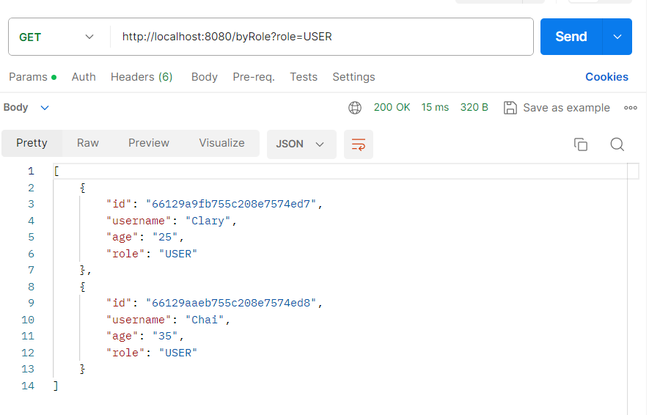660x415 pixels.
Task: Switch to the Raw view tab
Action: tap(88, 143)
